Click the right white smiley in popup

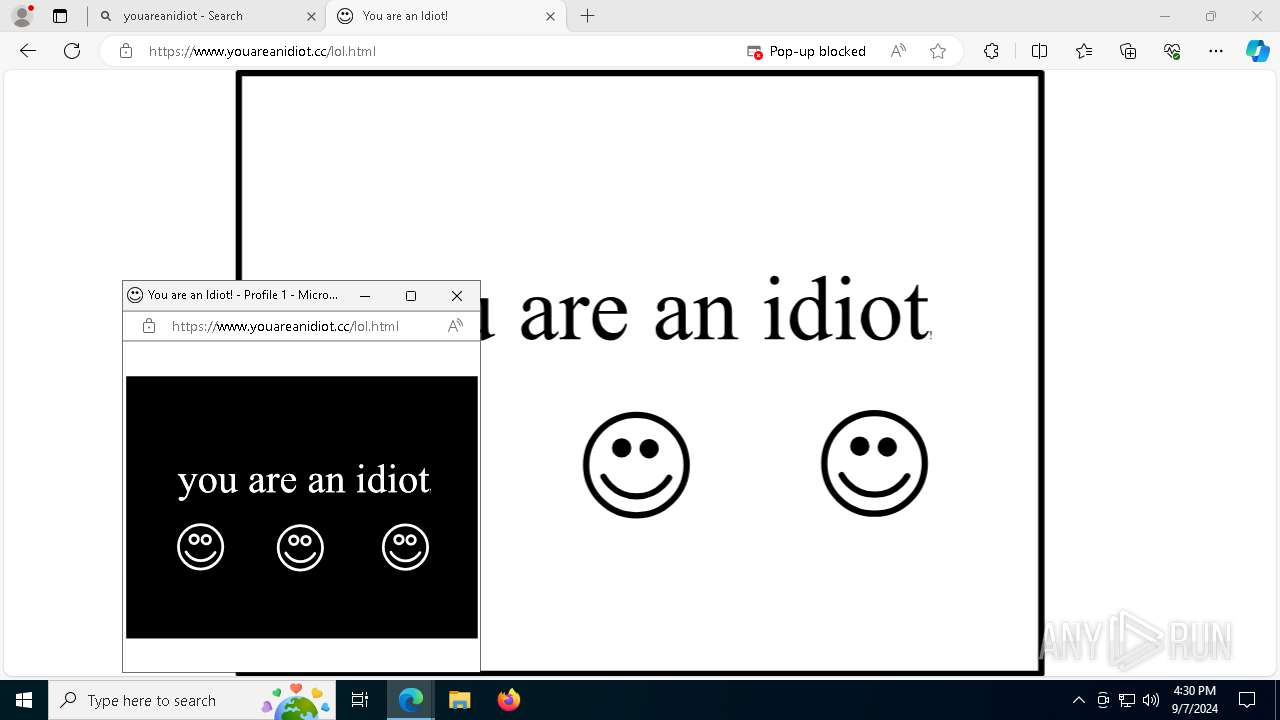(x=405, y=547)
